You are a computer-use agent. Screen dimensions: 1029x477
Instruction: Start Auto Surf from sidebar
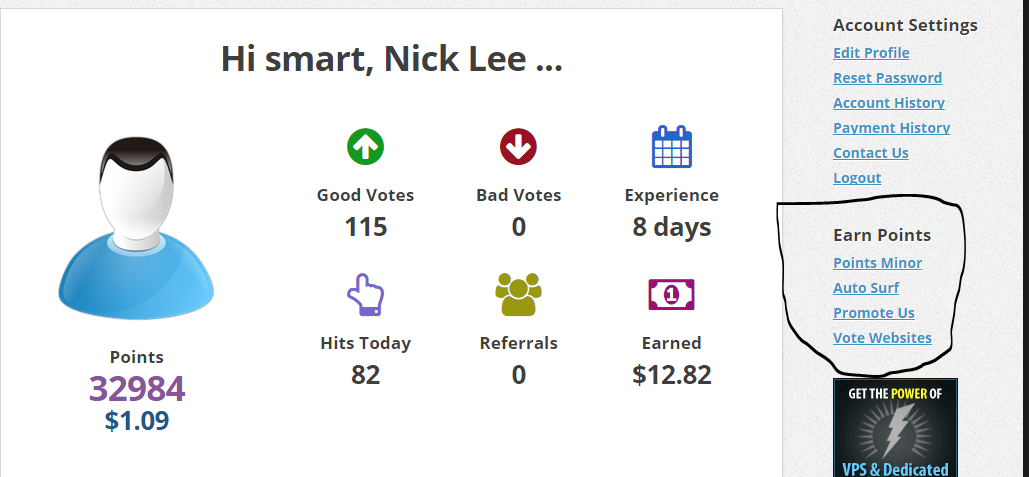pyautogui.click(x=866, y=288)
